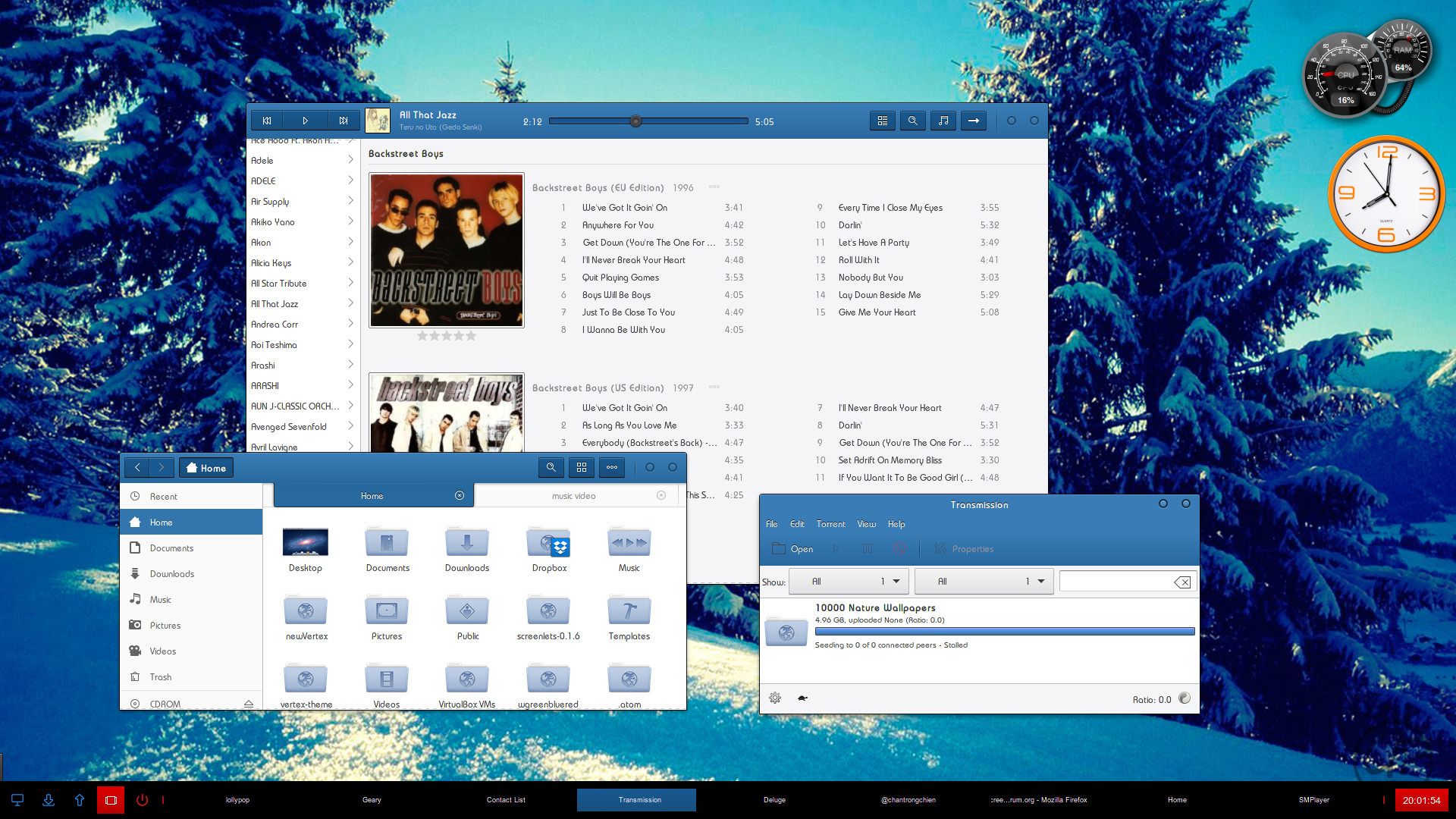Screen dimensions: 1456x819
Task: Expand the All That Jazz artist entry
Action: click(x=350, y=303)
